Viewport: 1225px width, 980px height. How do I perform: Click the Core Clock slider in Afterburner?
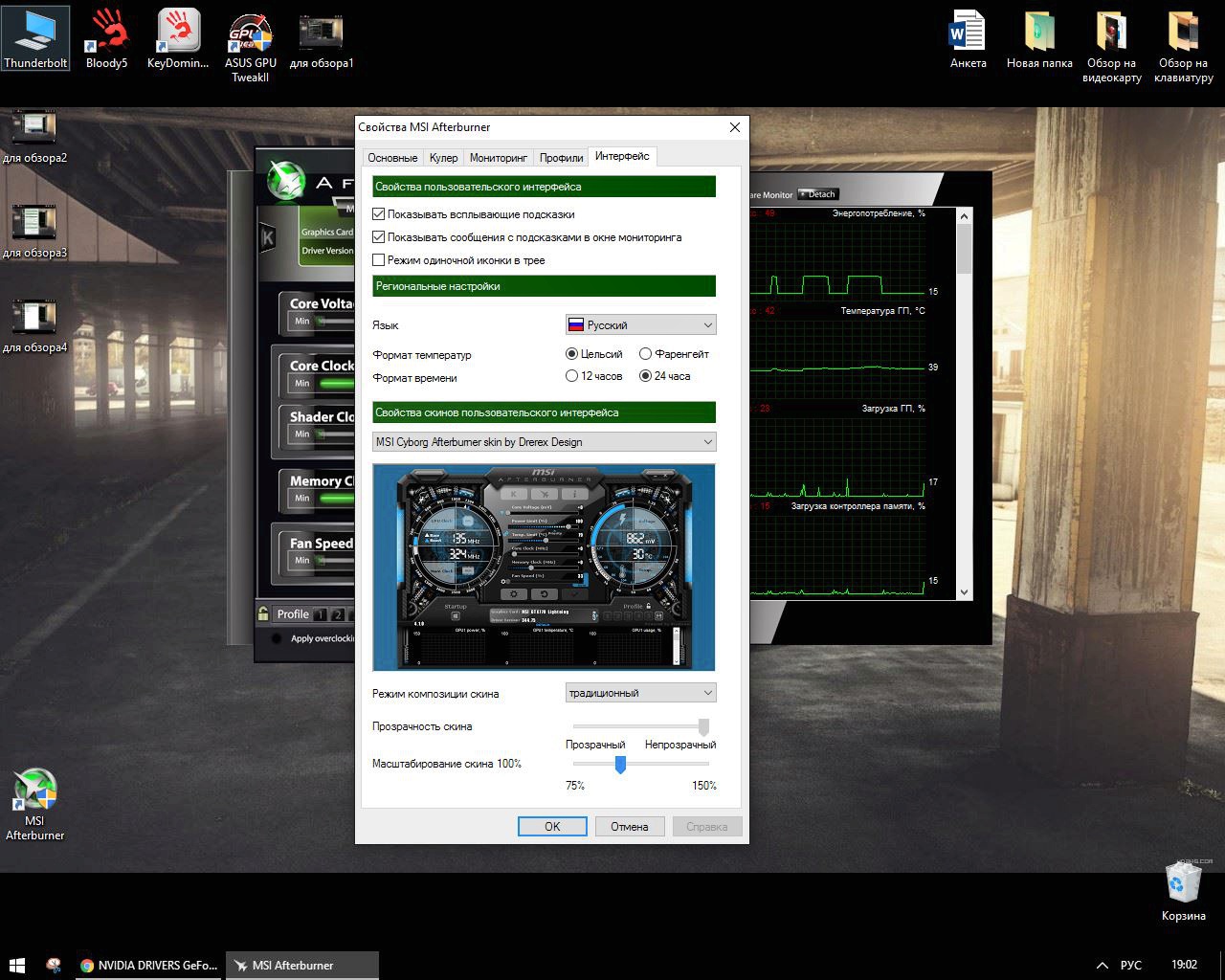[335, 384]
